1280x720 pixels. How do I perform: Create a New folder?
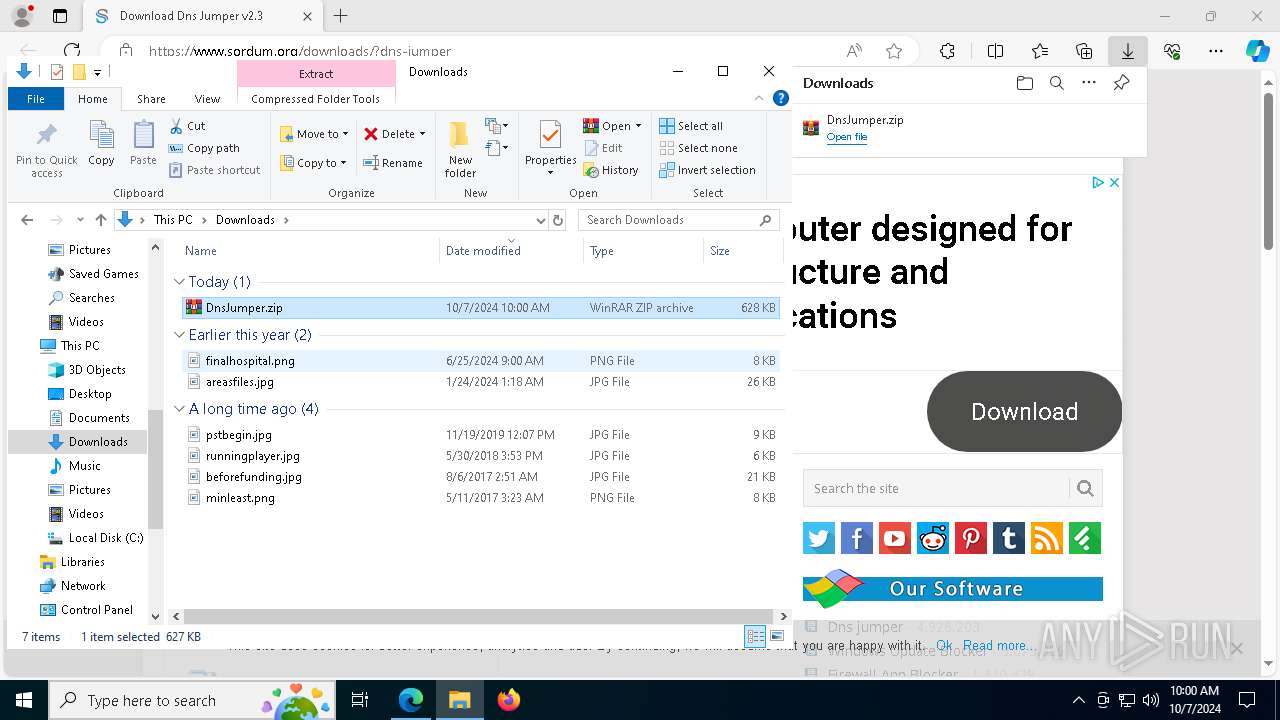pyautogui.click(x=460, y=149)
